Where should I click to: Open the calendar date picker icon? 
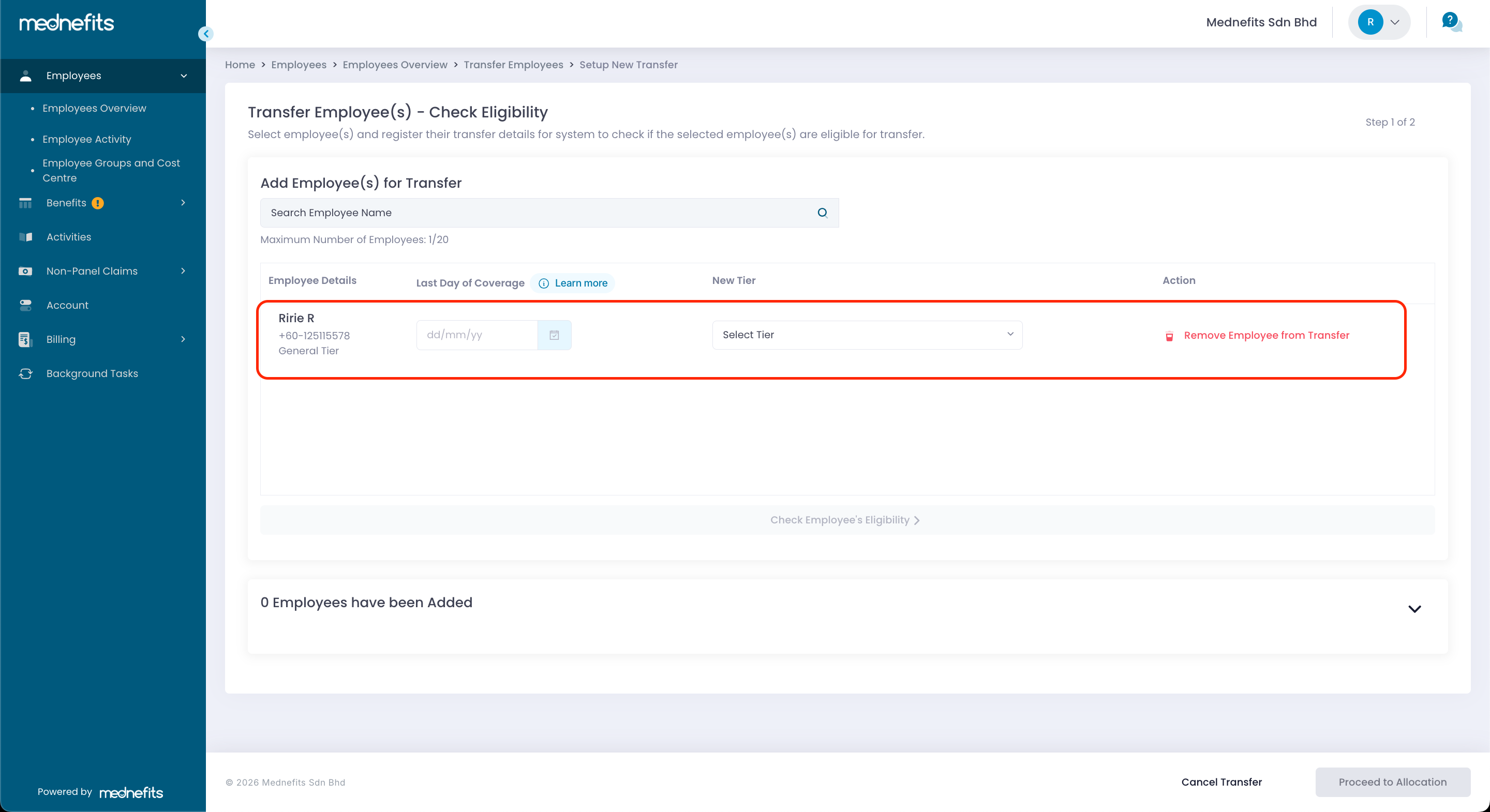[554, 335]
